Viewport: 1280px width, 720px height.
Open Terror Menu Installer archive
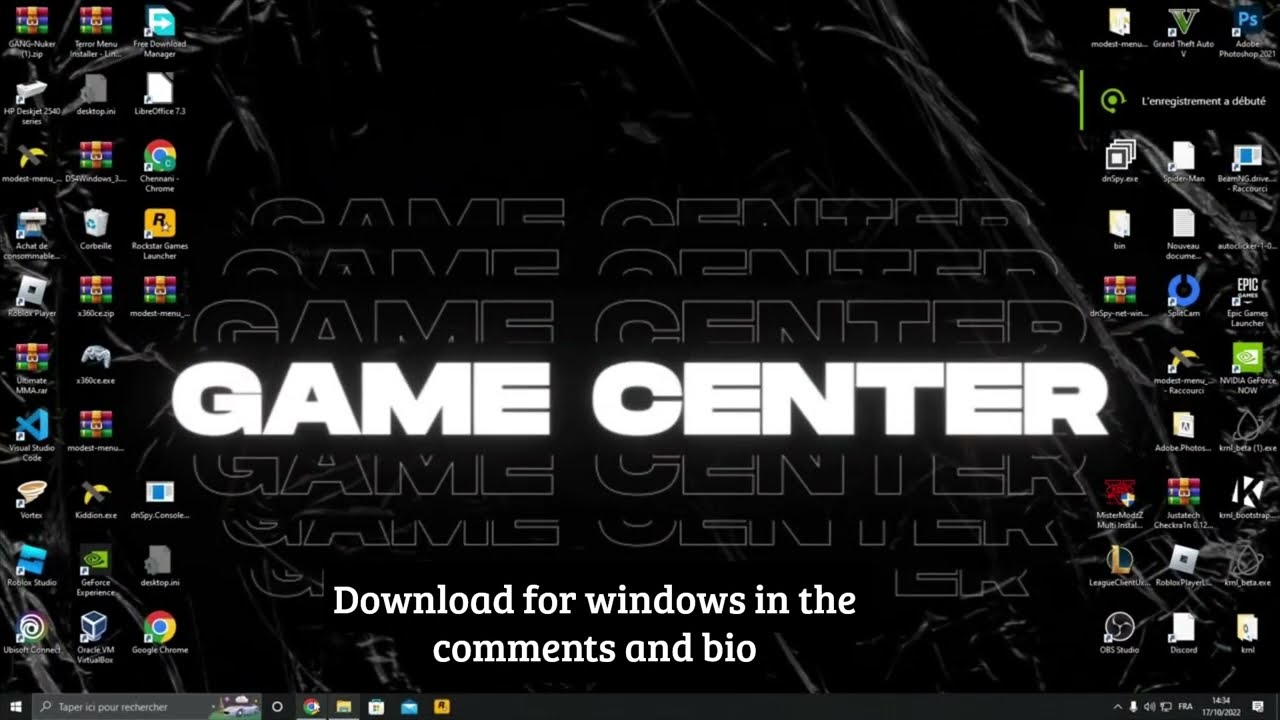point(96,32)
